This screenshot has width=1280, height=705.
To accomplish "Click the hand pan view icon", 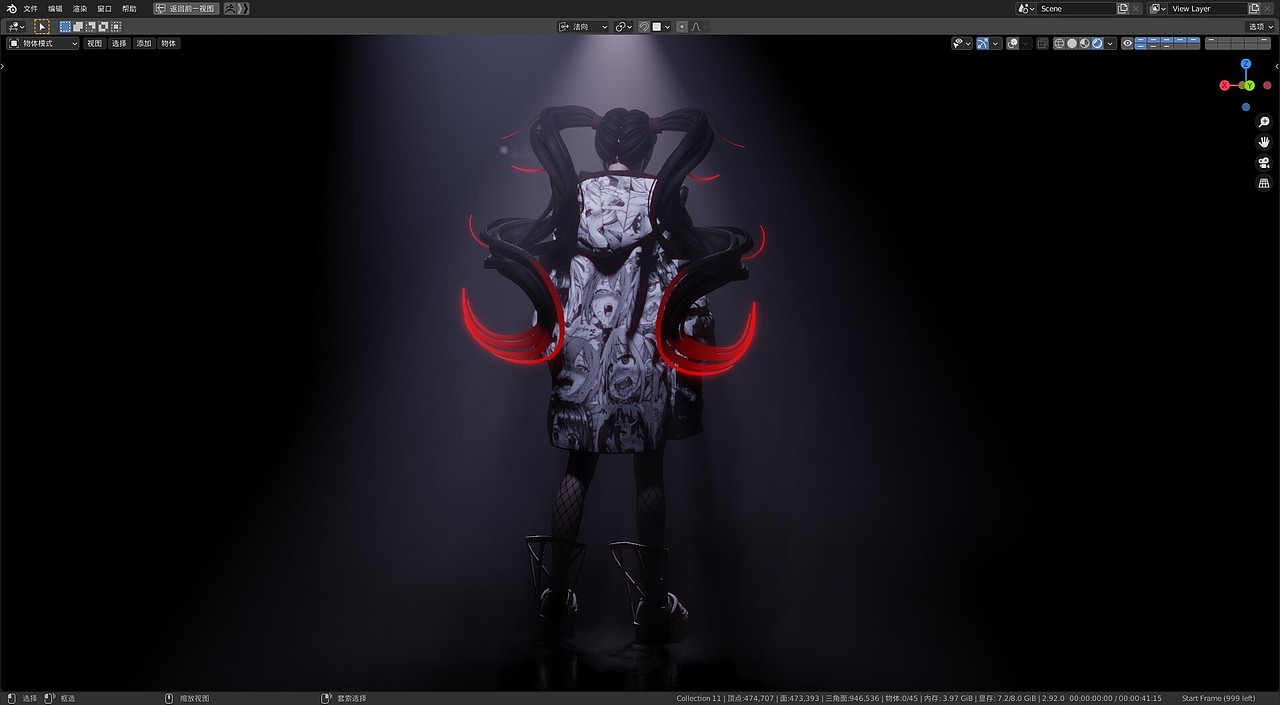I will 1264,142.
